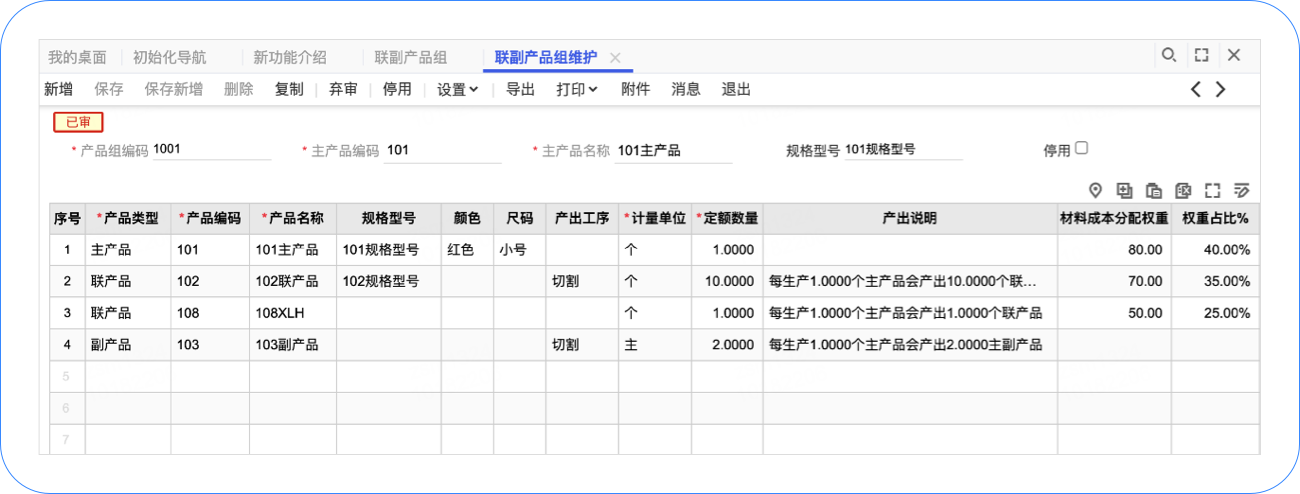Click the 保存新增 toolbar button
The width and height of the screenshot is (1300, 494).
174,89
